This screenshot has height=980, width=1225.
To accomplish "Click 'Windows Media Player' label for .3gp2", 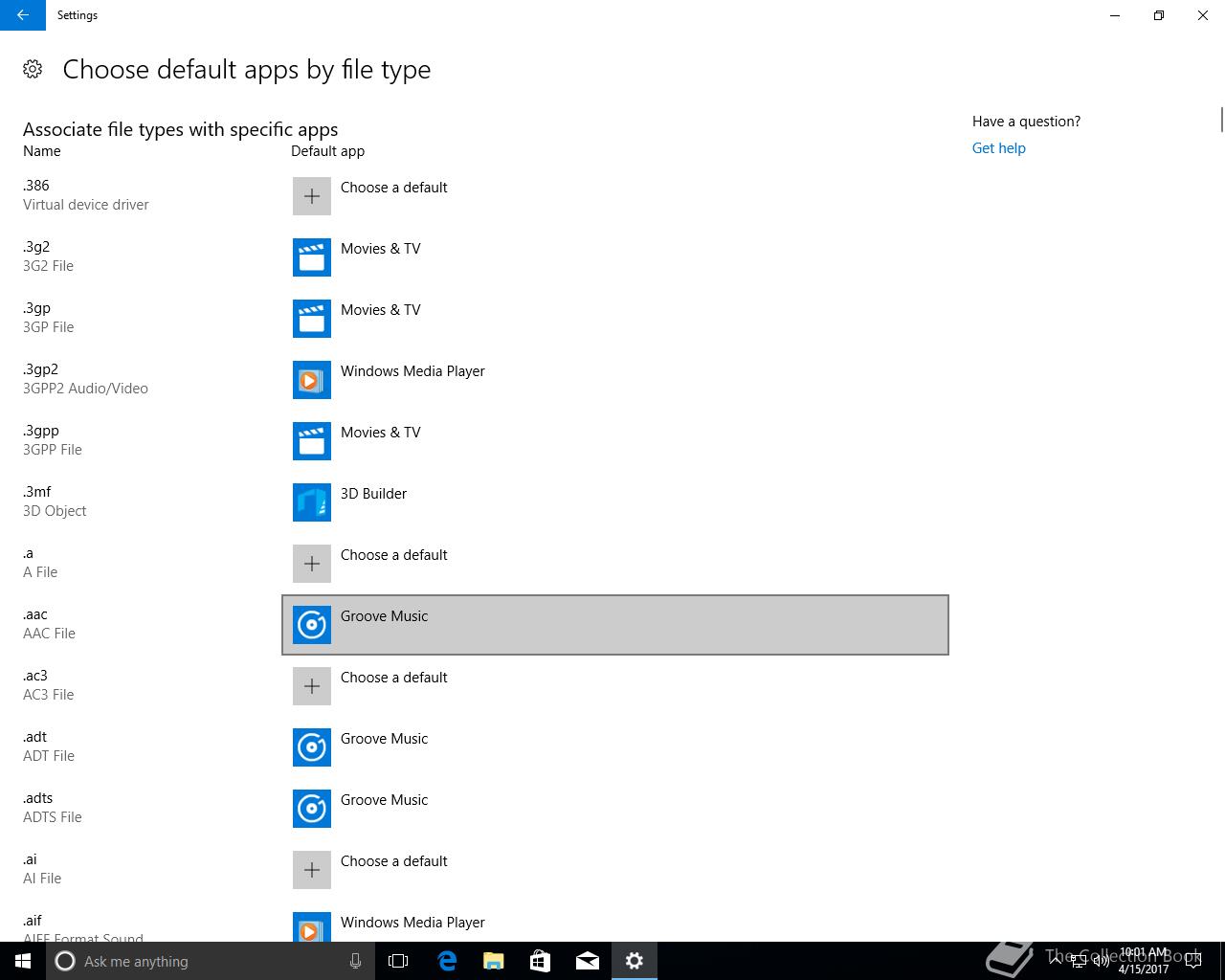I will point(412,371).
